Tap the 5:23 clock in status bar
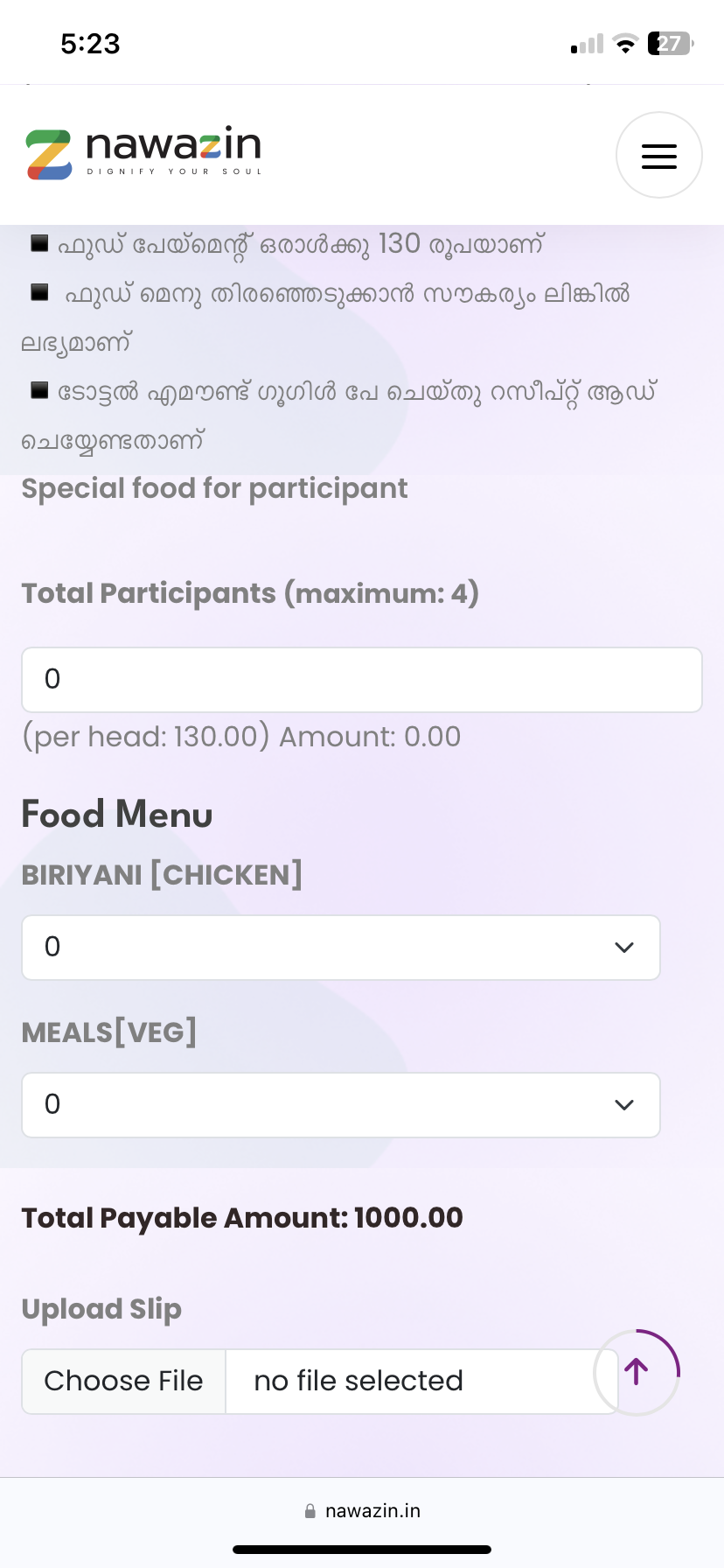This screenshot has height=1568, width=724. 90,44
